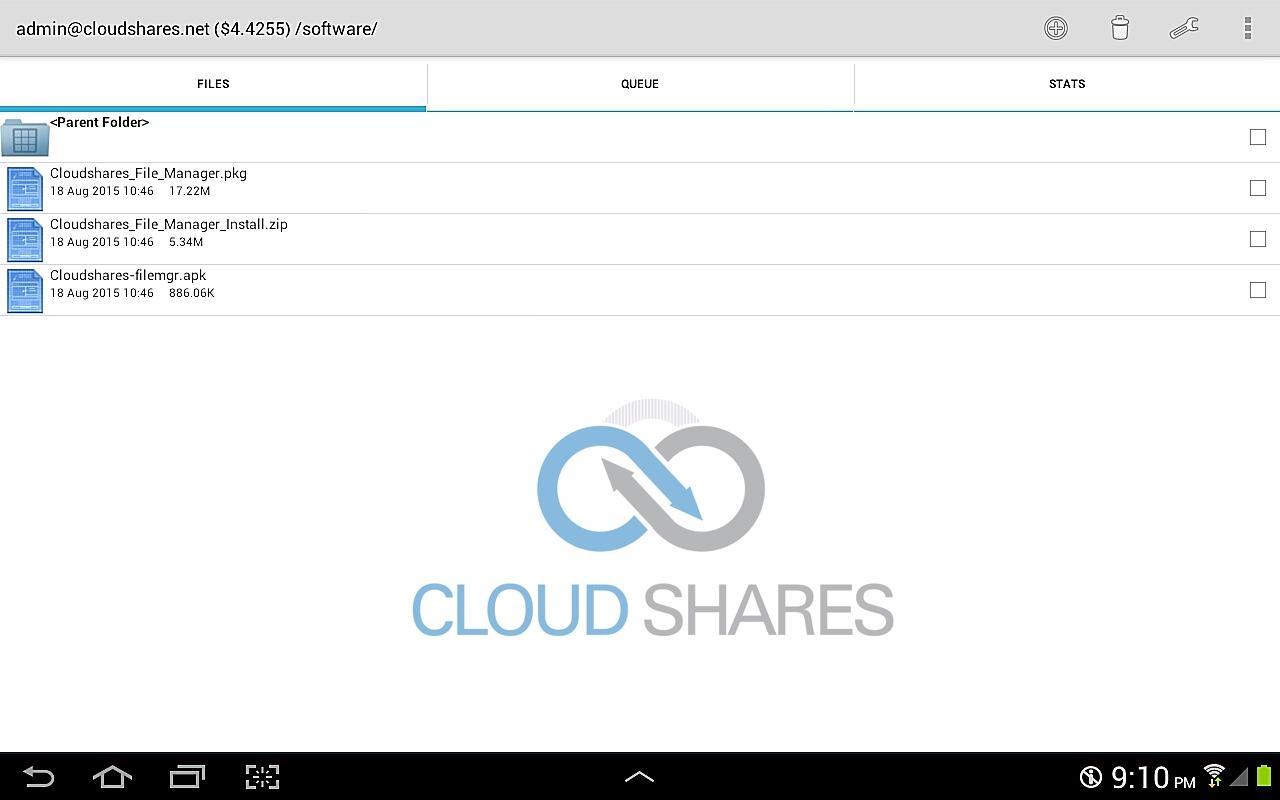
Task: Check the box for Cloudshares_File_Manager.pkg
Action: coord(1257,188)
